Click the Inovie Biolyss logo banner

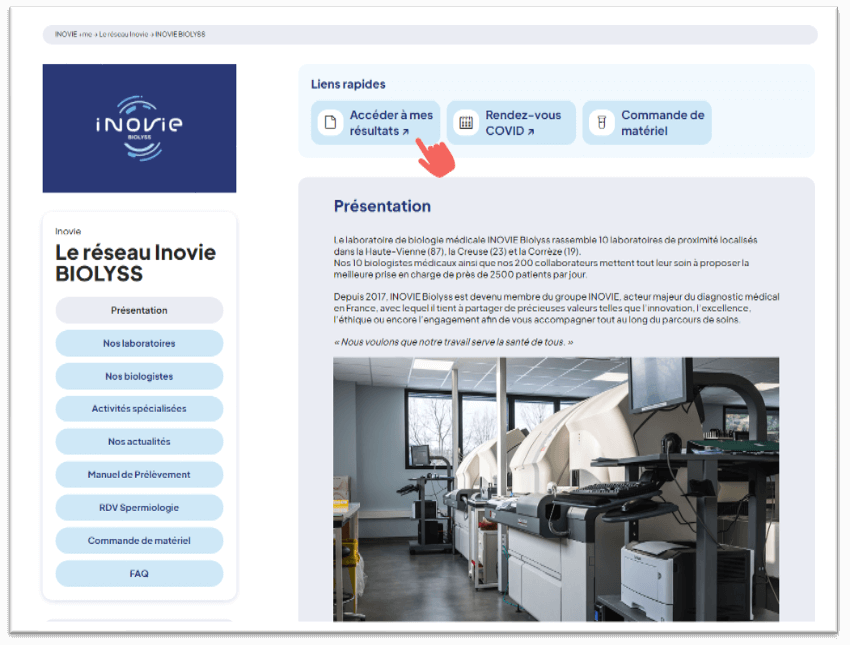coord(139,128)
